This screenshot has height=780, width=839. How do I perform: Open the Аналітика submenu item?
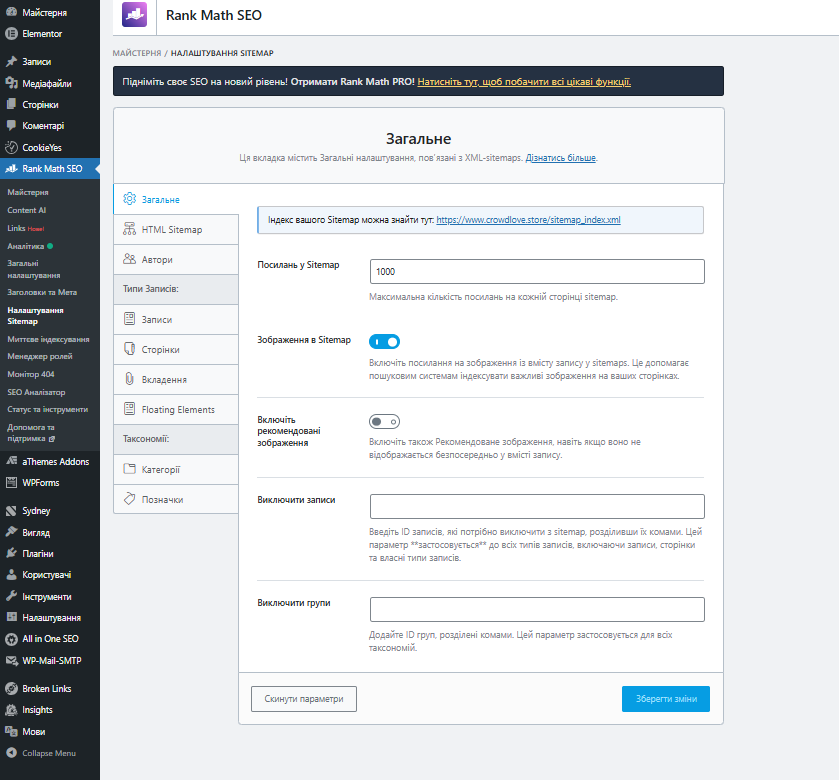click(x=26, y=246)
